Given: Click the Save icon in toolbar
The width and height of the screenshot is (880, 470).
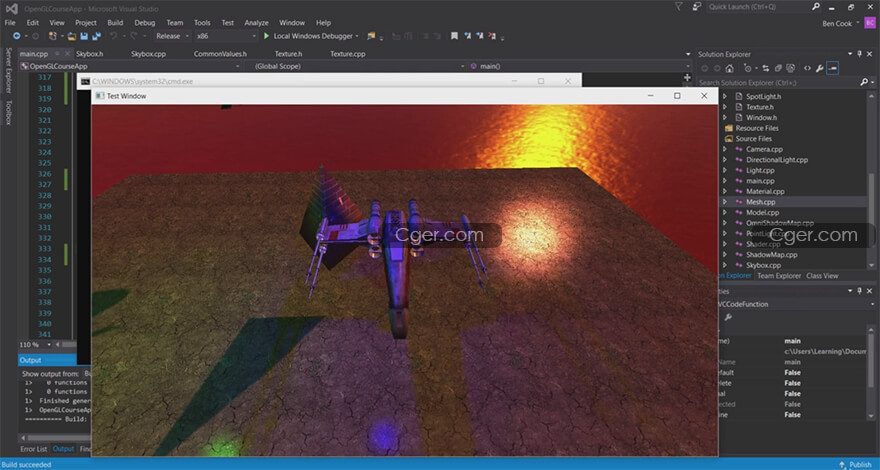Looking at the screenshot, I should pos(84,36).
